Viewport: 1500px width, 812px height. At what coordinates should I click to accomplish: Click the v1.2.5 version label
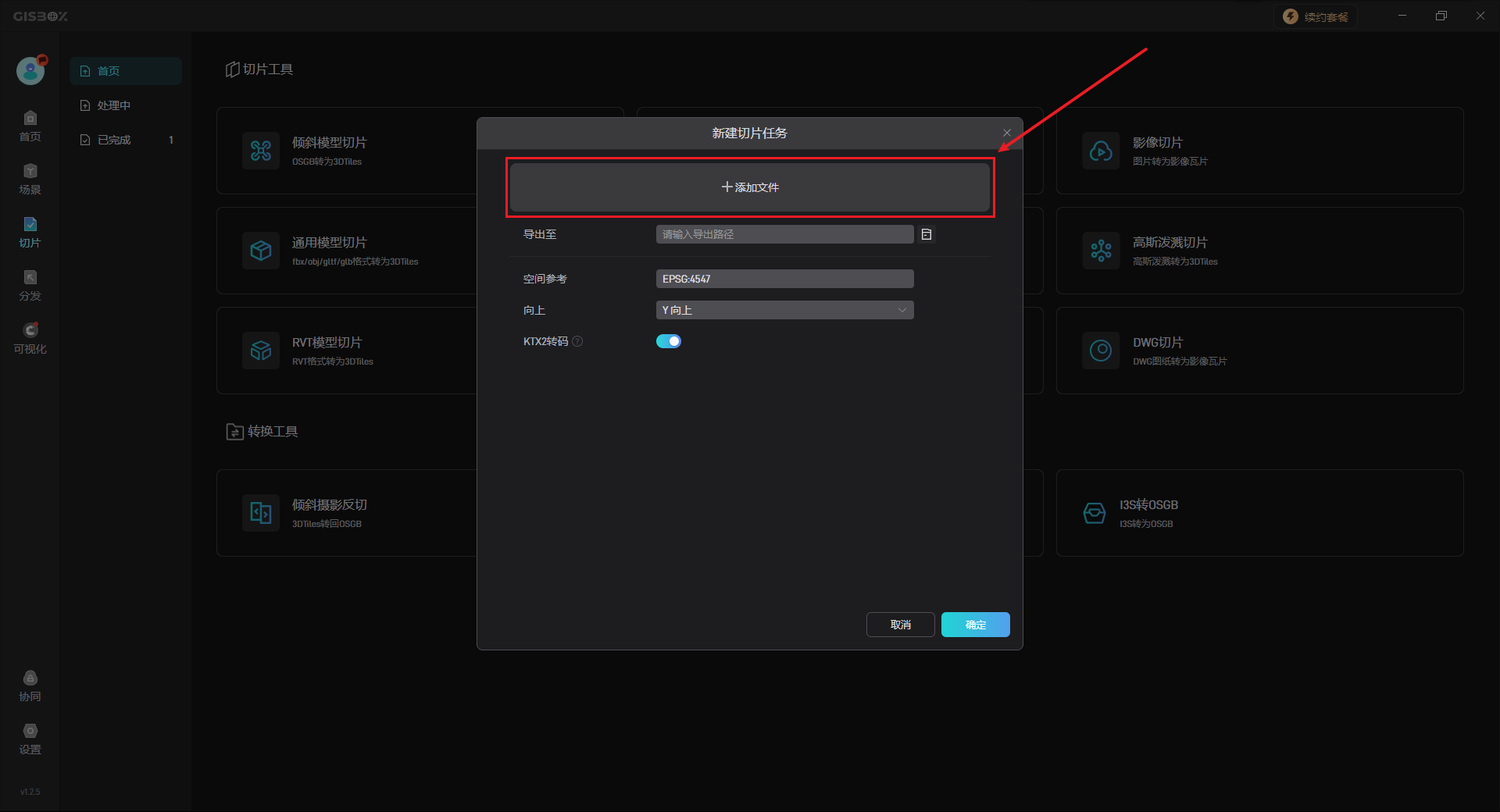click(30, 792)
